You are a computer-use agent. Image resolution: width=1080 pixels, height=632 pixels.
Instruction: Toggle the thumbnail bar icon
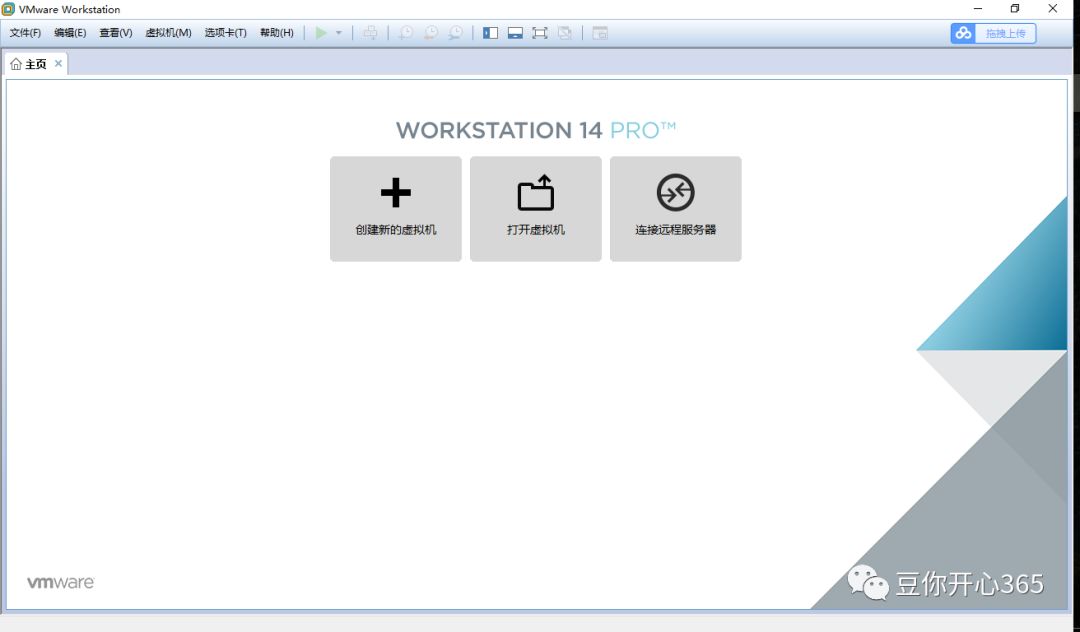[515, 33]
